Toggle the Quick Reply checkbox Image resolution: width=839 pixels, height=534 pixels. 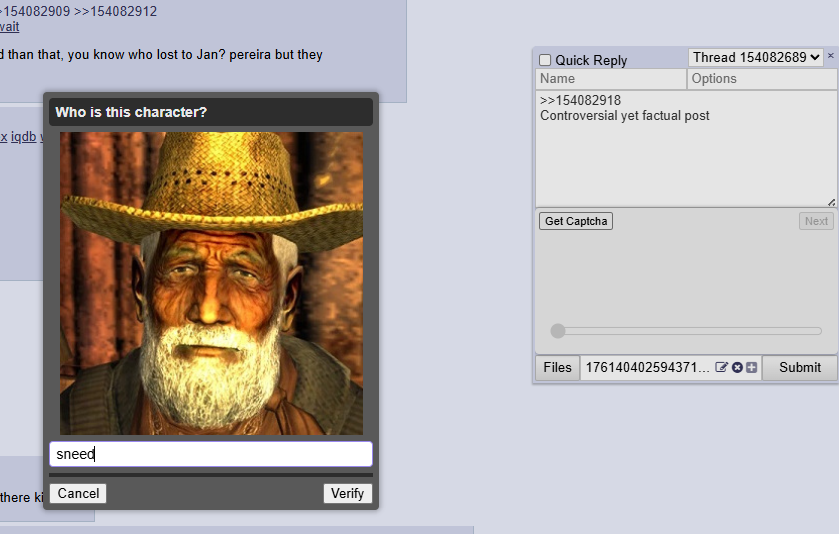tap(545, 60)
